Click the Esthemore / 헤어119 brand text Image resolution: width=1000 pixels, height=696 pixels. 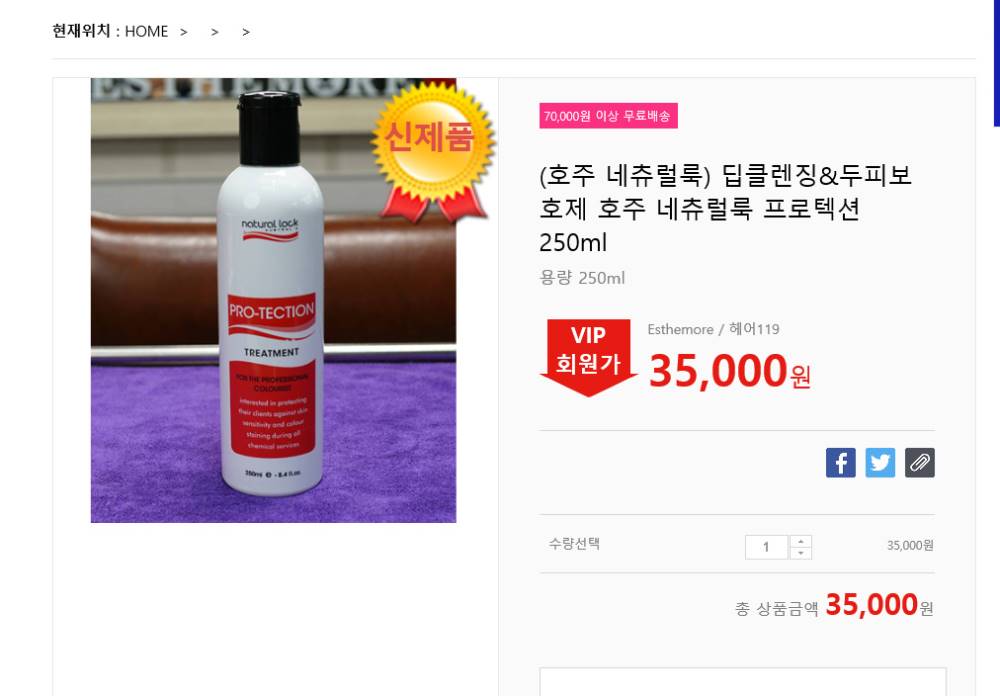[713, 329]
